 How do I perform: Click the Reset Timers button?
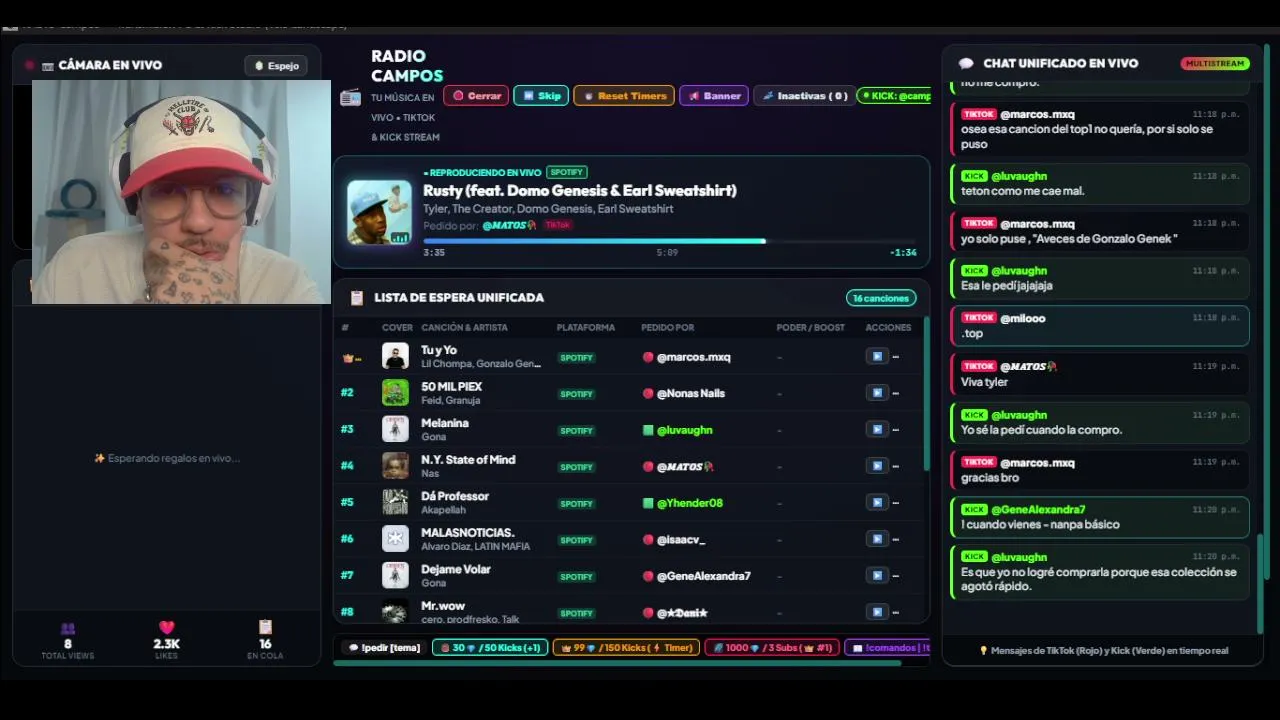[624, 96]
